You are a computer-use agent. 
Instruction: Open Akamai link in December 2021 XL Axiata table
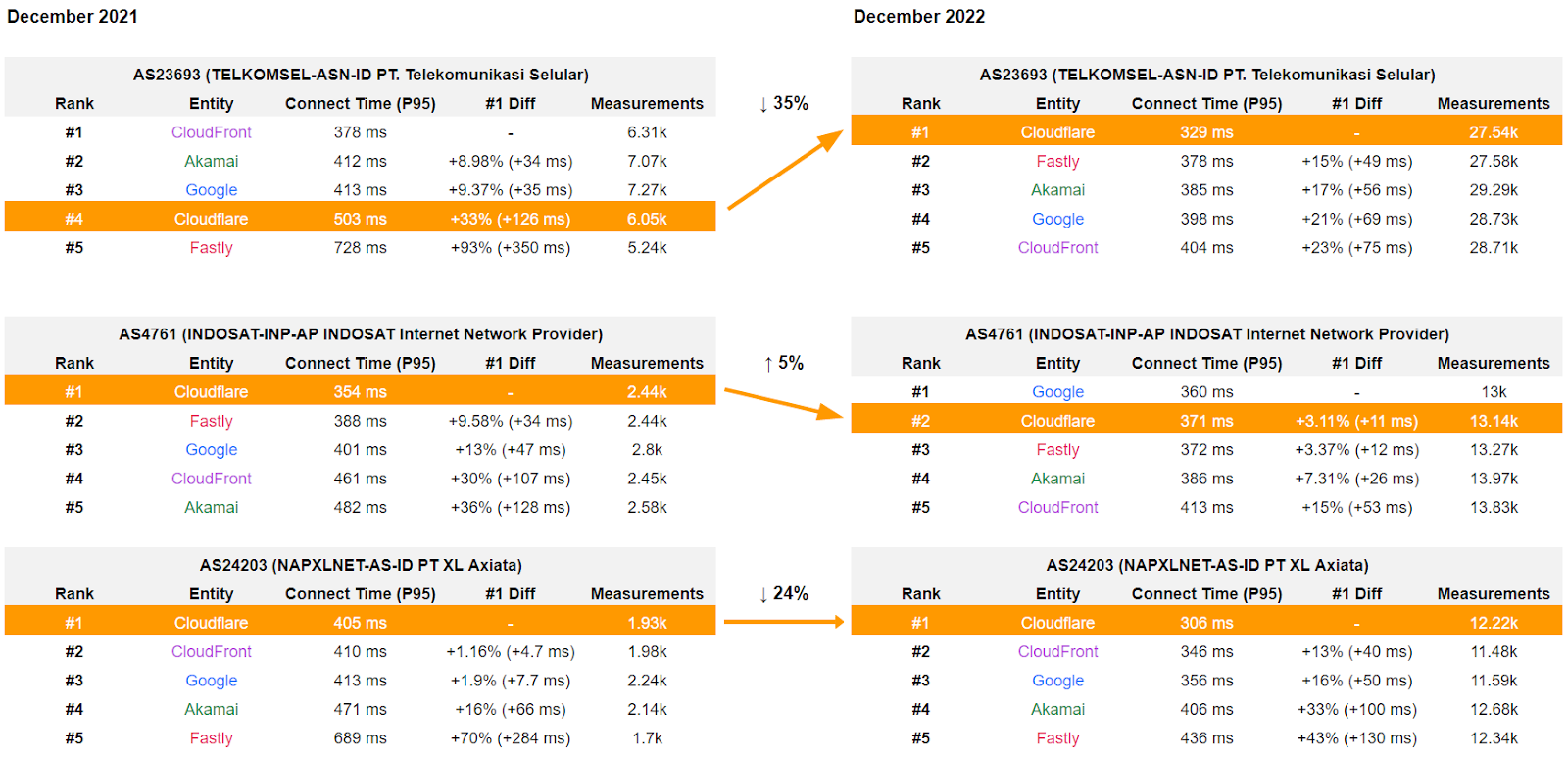tap(211, 709)
